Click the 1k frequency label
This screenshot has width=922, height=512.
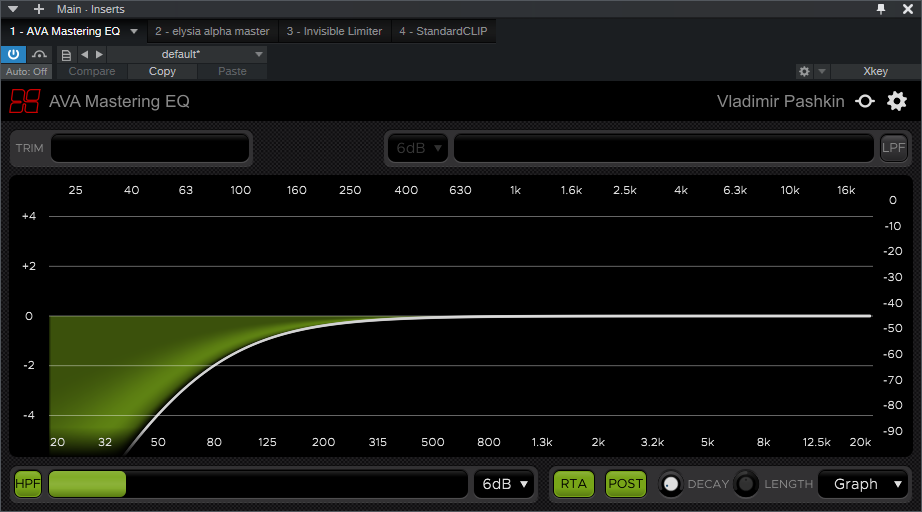(x=515, y=190)
